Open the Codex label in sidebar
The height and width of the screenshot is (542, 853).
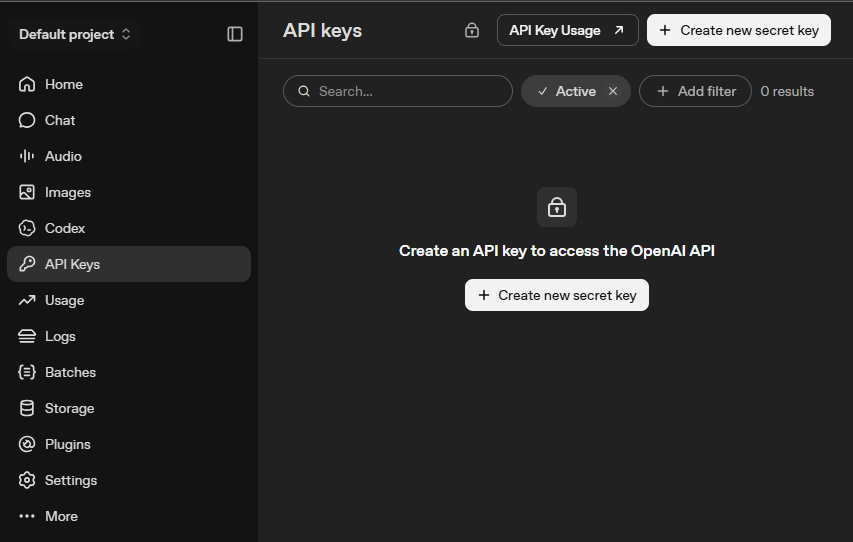pyautogui.click(x=65, y=228)
